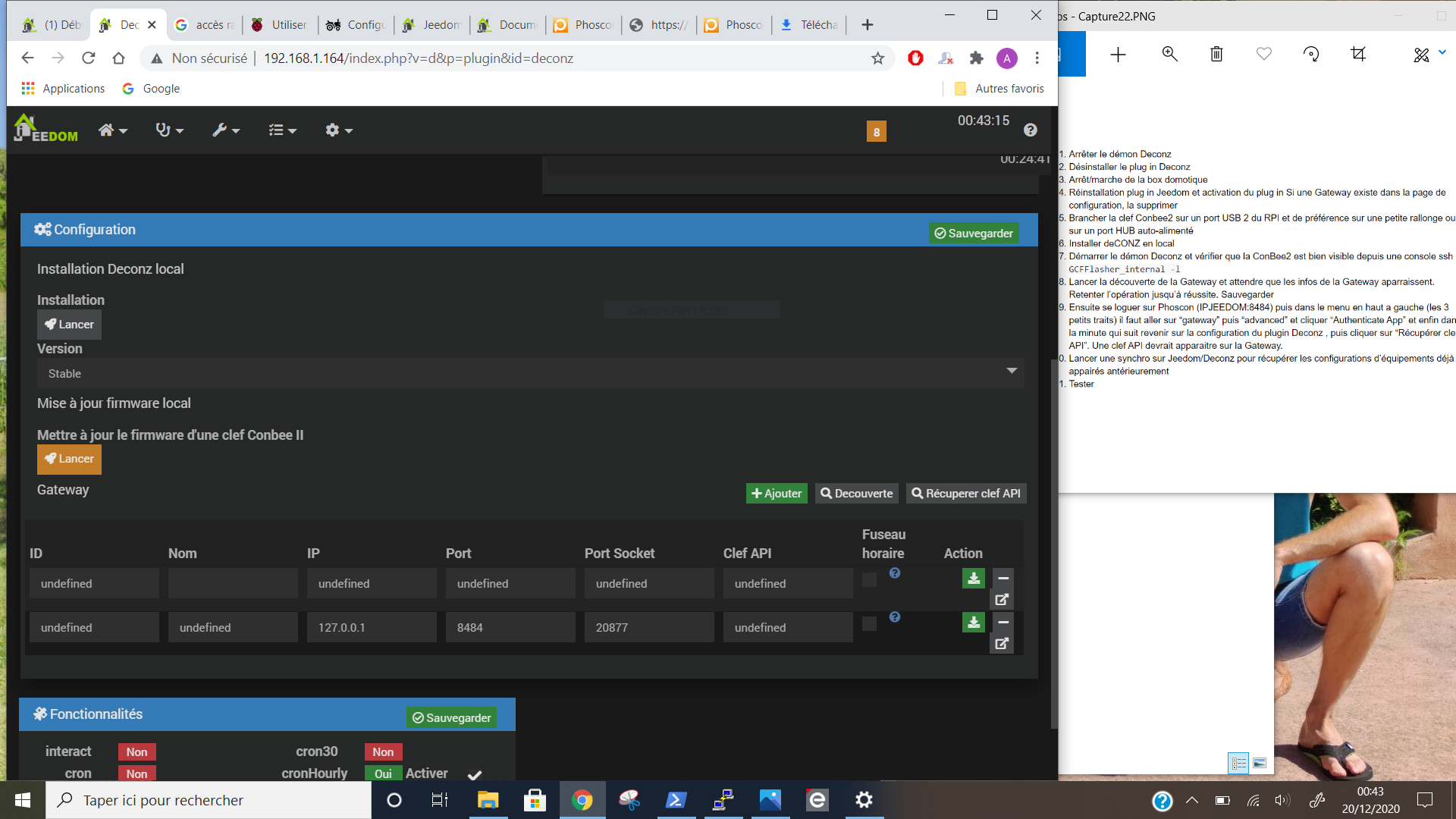Screen dimensions: 1456x819
Task: Open the Applications bookmark shortcut
Action: (63, 89)
